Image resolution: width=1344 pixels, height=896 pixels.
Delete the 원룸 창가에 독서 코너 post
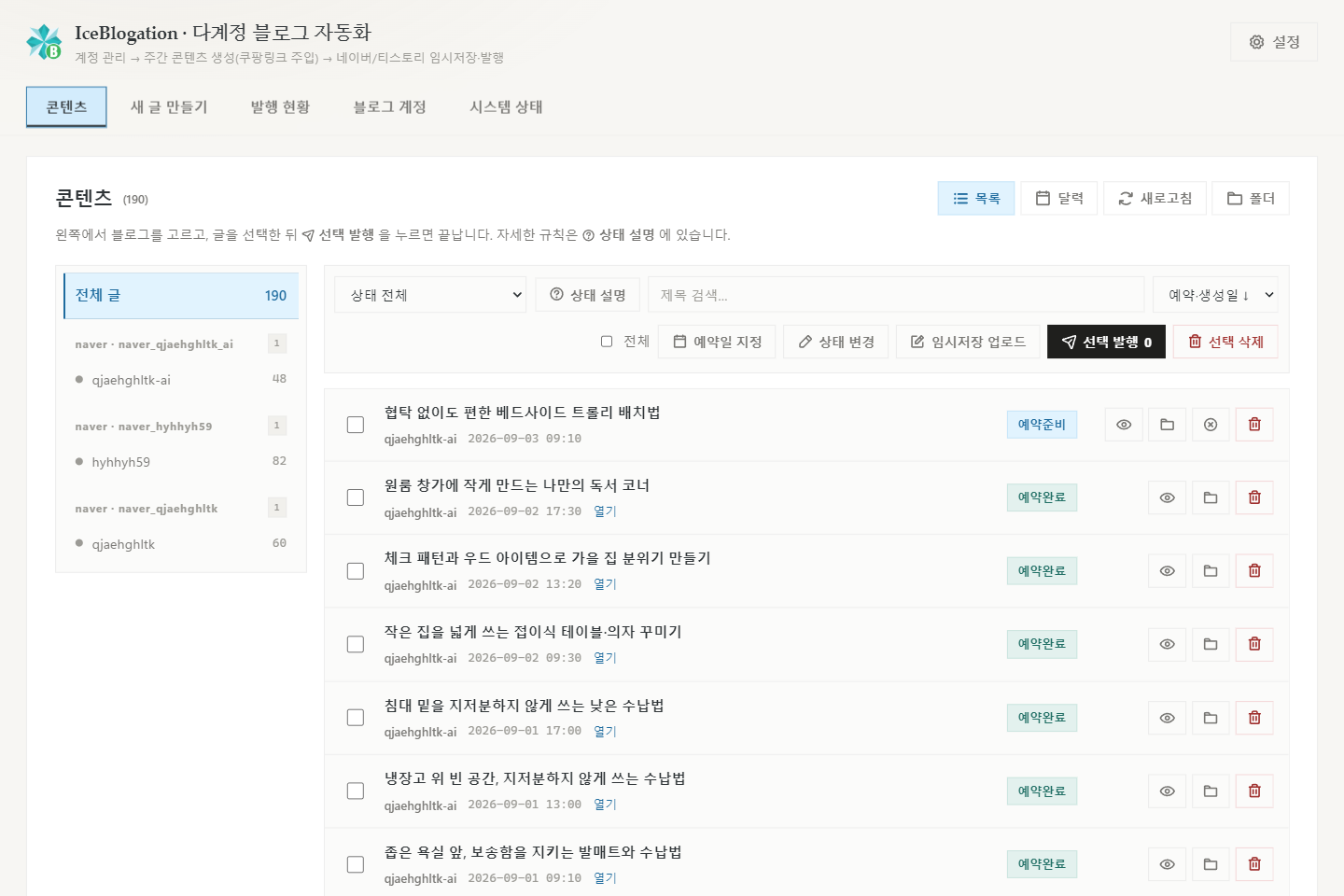tap(1254, 497)
